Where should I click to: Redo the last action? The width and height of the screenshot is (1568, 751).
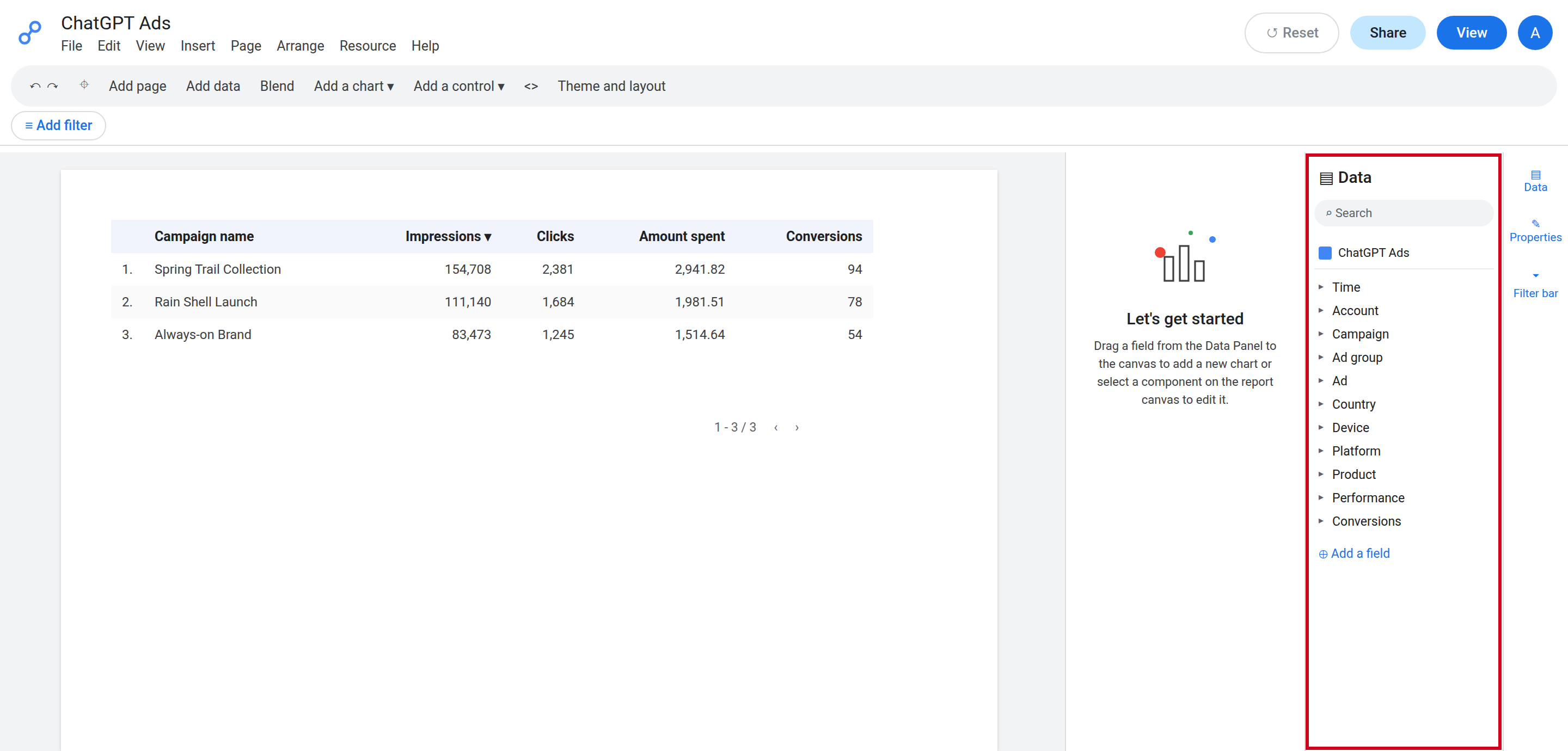pos(53,87)
